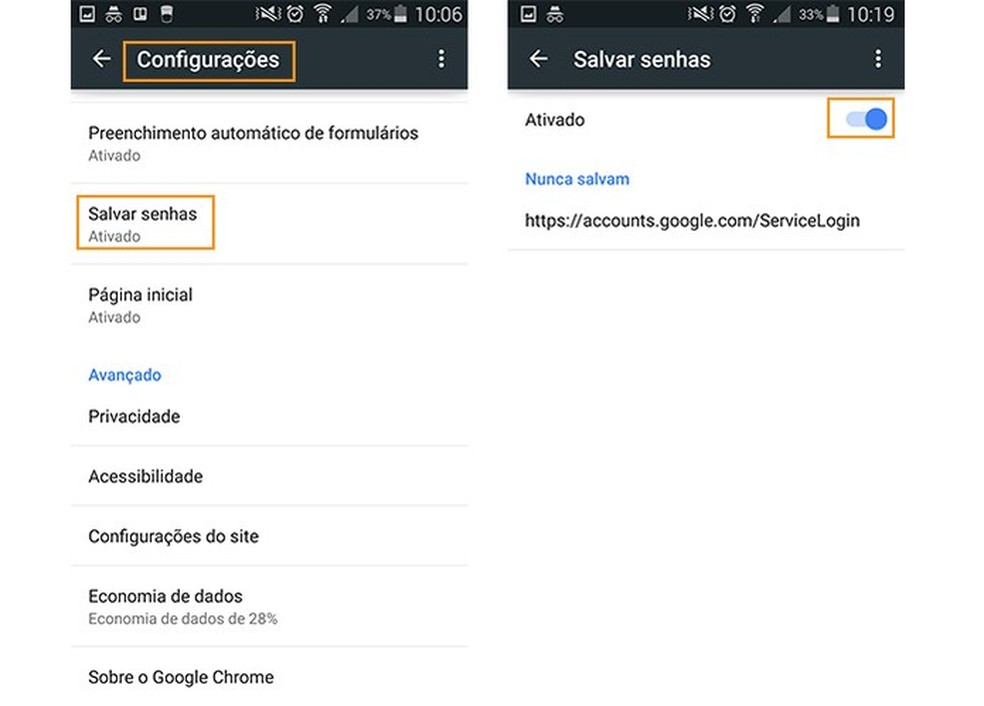Open Preenchimento automático de formulários
Viewport: 984px width, 706px height.
(x=269, y=143)
